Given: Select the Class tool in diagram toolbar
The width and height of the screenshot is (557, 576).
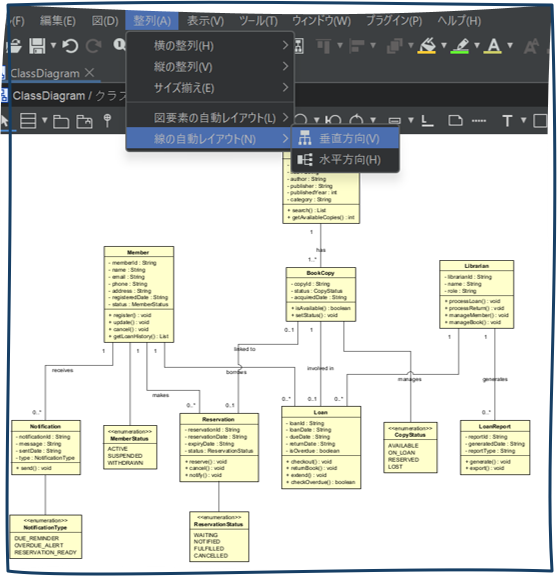Looking at the screenshot, I should pos(28,120).
